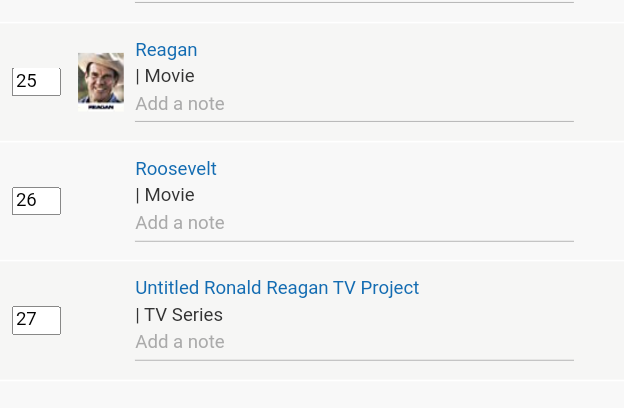624x408 pixels.
Task: Focus the position field showing 27
Action: (x=36, y=320)
